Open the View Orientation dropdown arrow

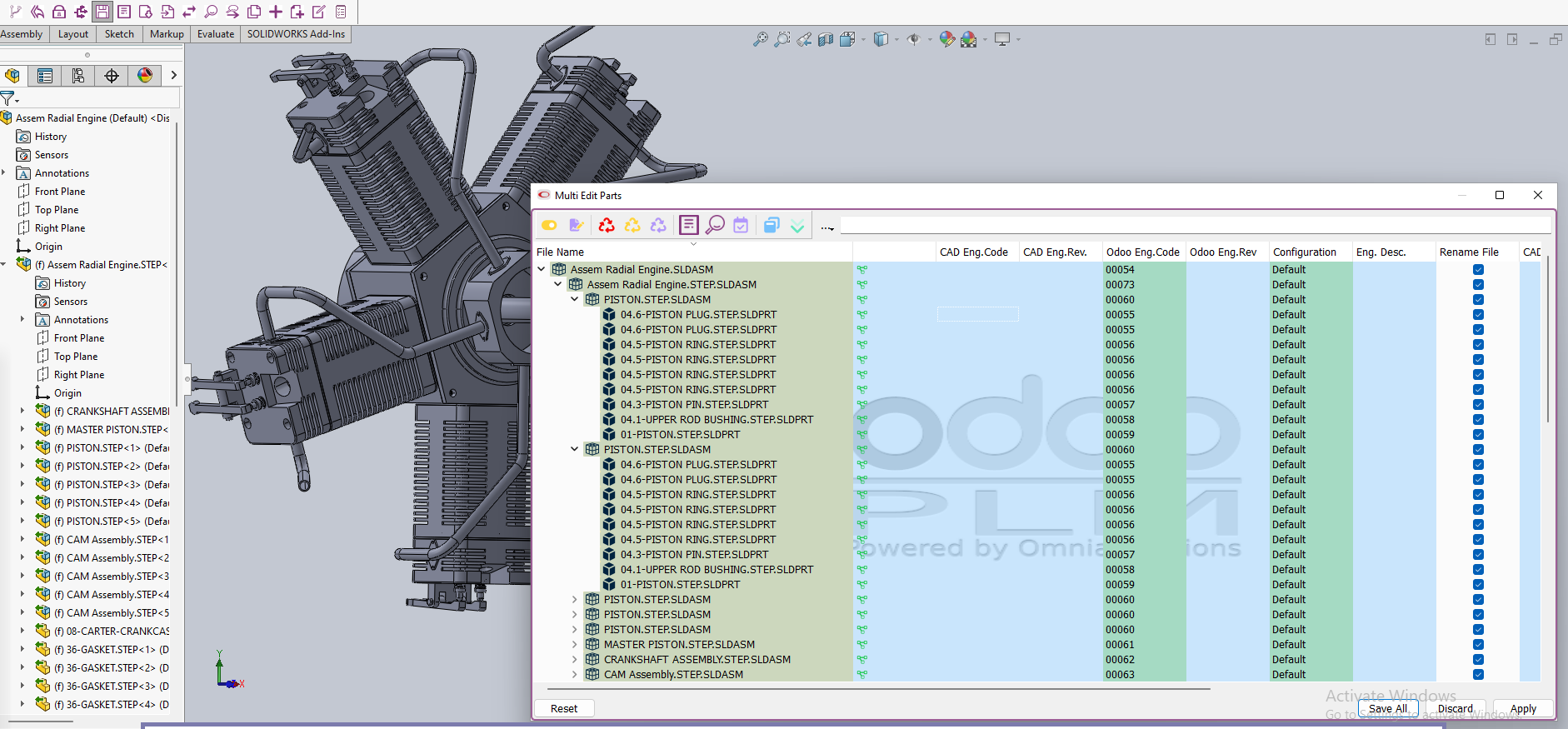pos(863,39)
